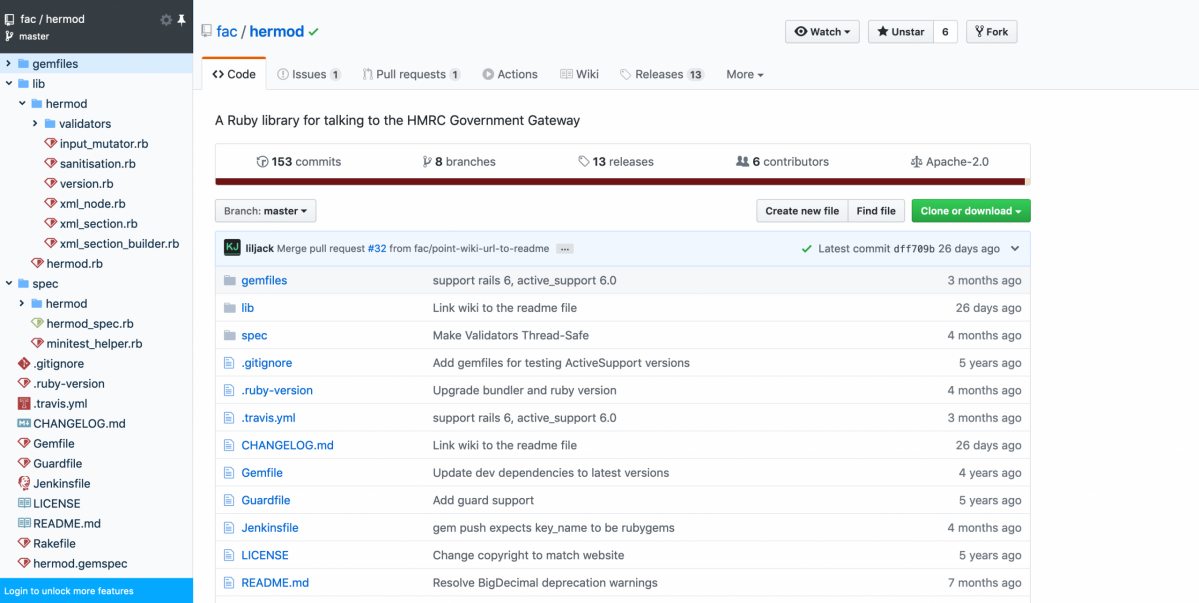Screen dimensions: 1199x603
Task: Open Octotree settings gear
Action: [166, 20]
